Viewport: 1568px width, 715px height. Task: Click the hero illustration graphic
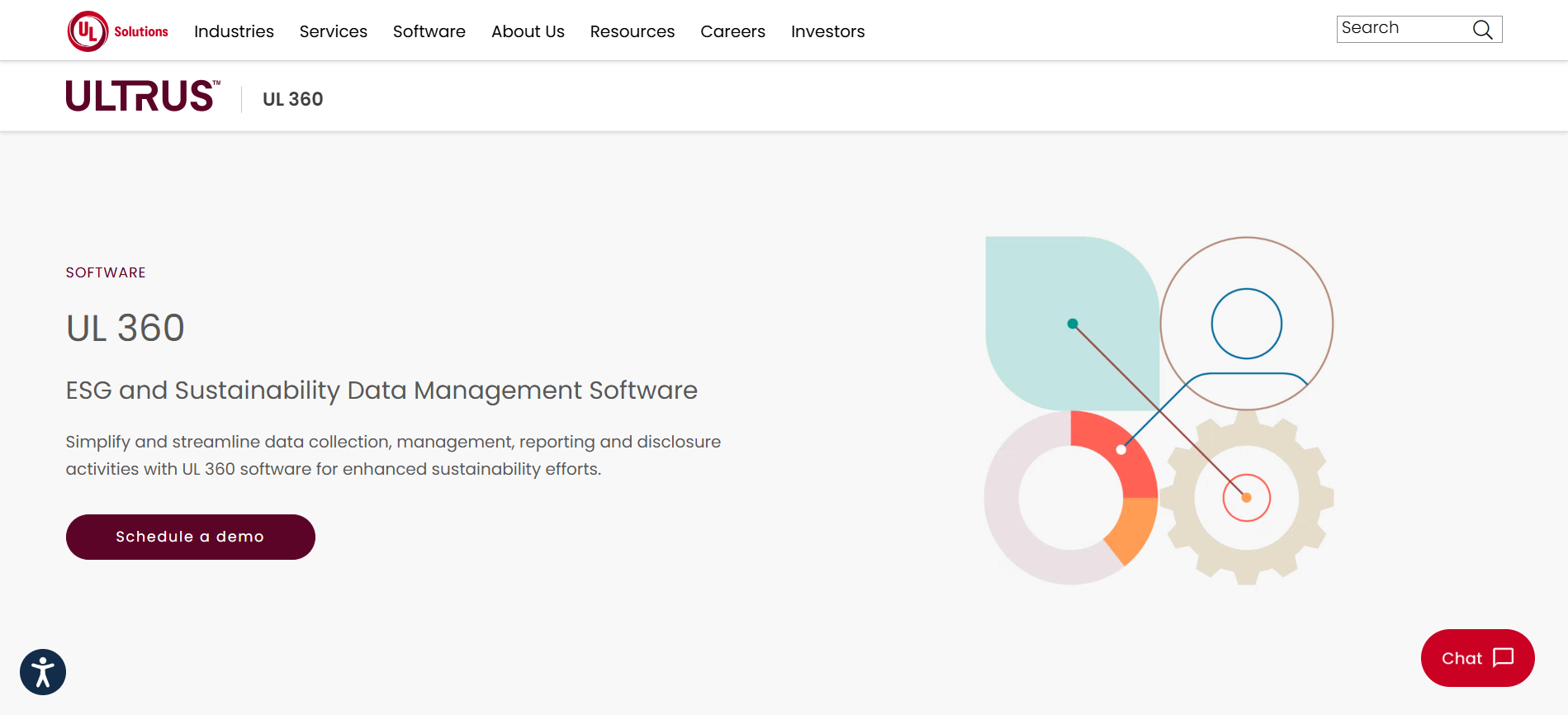click(x=1159, y=411)
